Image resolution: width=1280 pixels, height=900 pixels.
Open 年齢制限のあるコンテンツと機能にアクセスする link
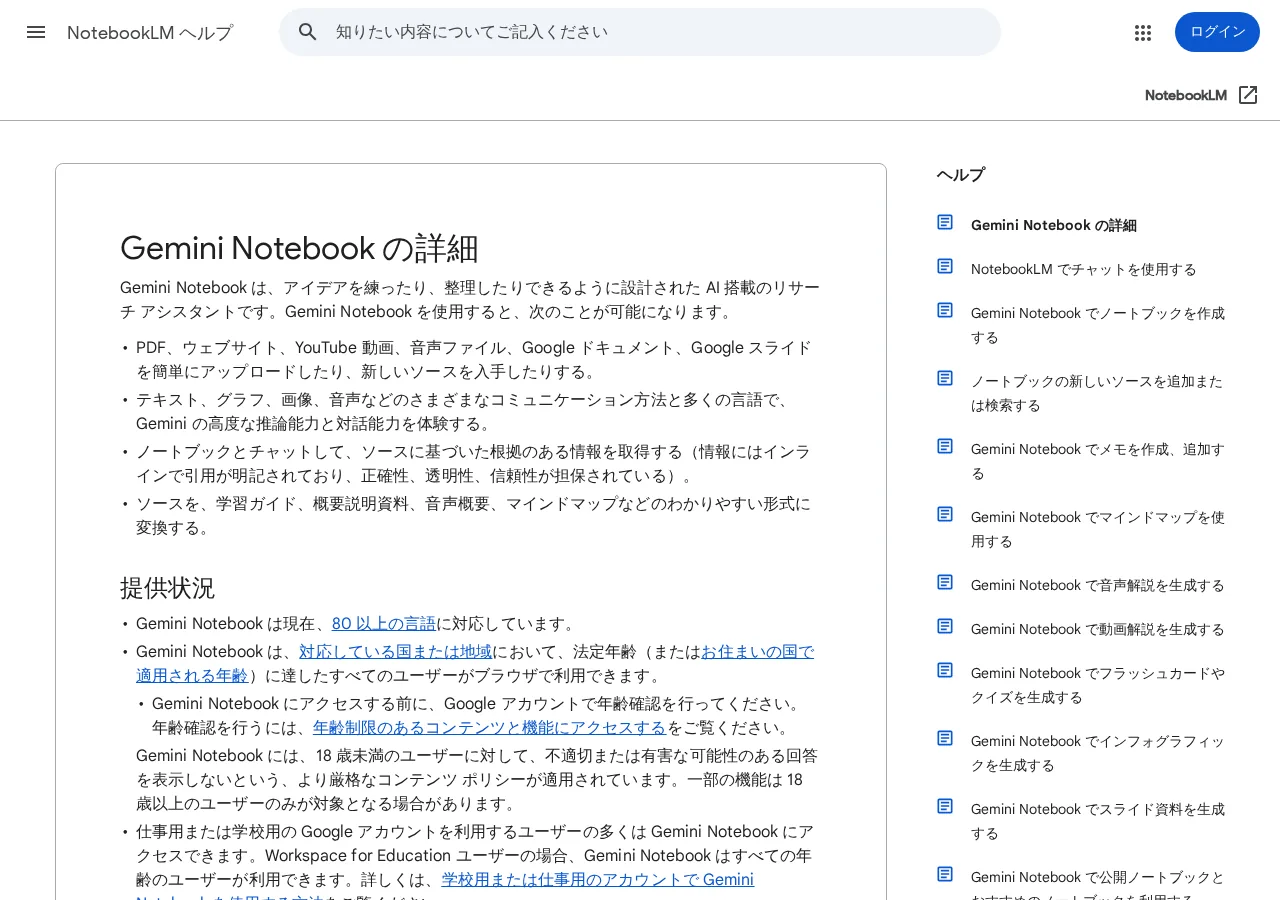[x=490, y=728]
